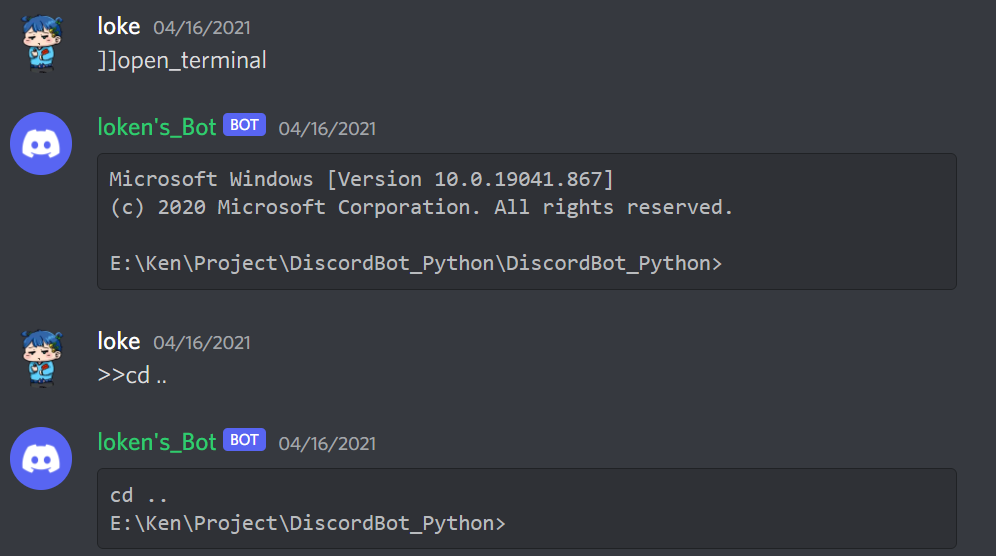
Task: Click loke username above >>cd .. message
Action: (x=119, y=341)
